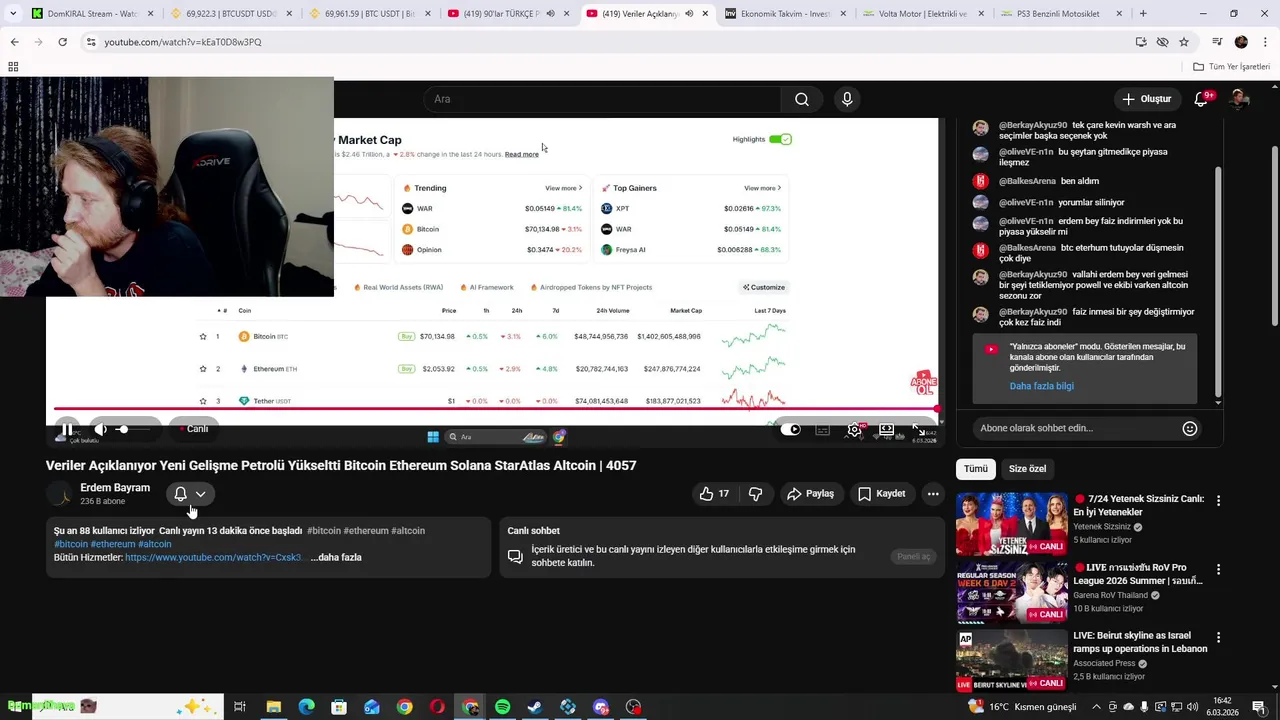Switch to Volta Motor browser tab
This screenshot has height=720, width=1280.
[x=921, y=14]
